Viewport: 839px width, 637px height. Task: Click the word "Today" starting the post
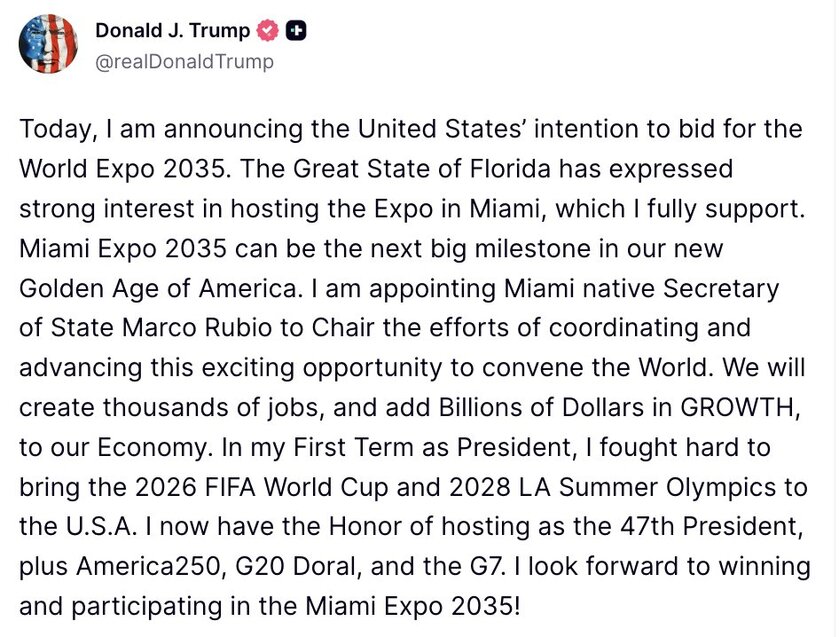click(x=49, y=129)
